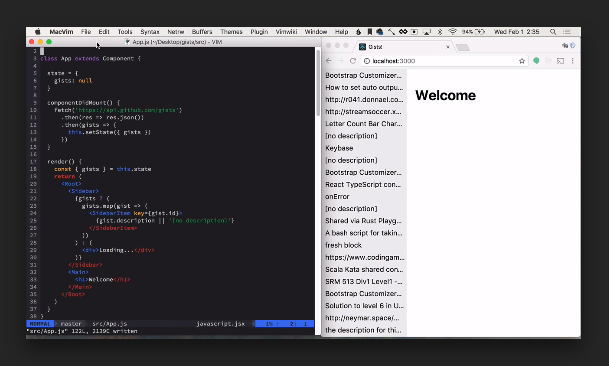This screenshot has width=609, height=366.
Task: Select gist 'https://www.codingam...'
Action: (x=364, y=257)
